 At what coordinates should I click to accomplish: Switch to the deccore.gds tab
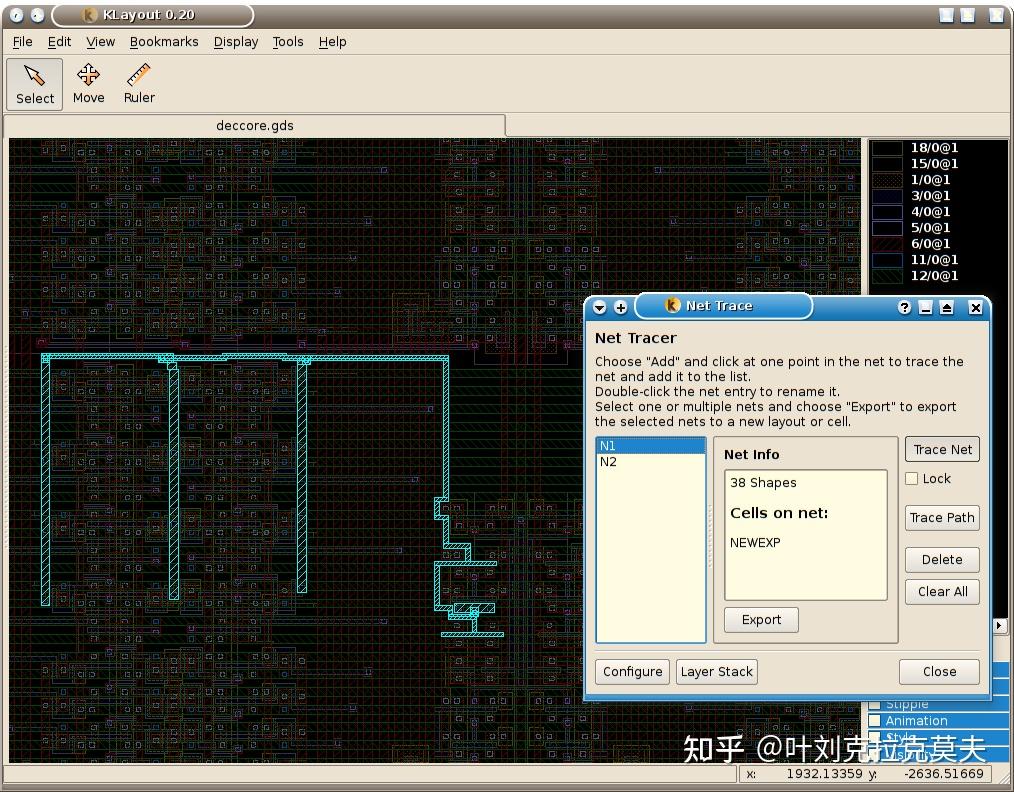point(254,126)
